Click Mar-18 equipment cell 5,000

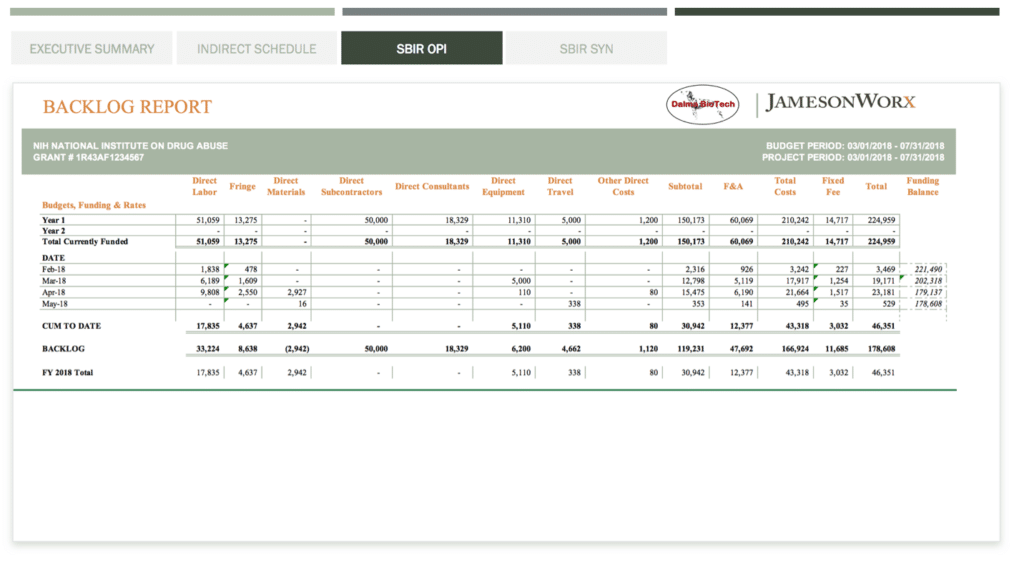[x=520, y=281]
